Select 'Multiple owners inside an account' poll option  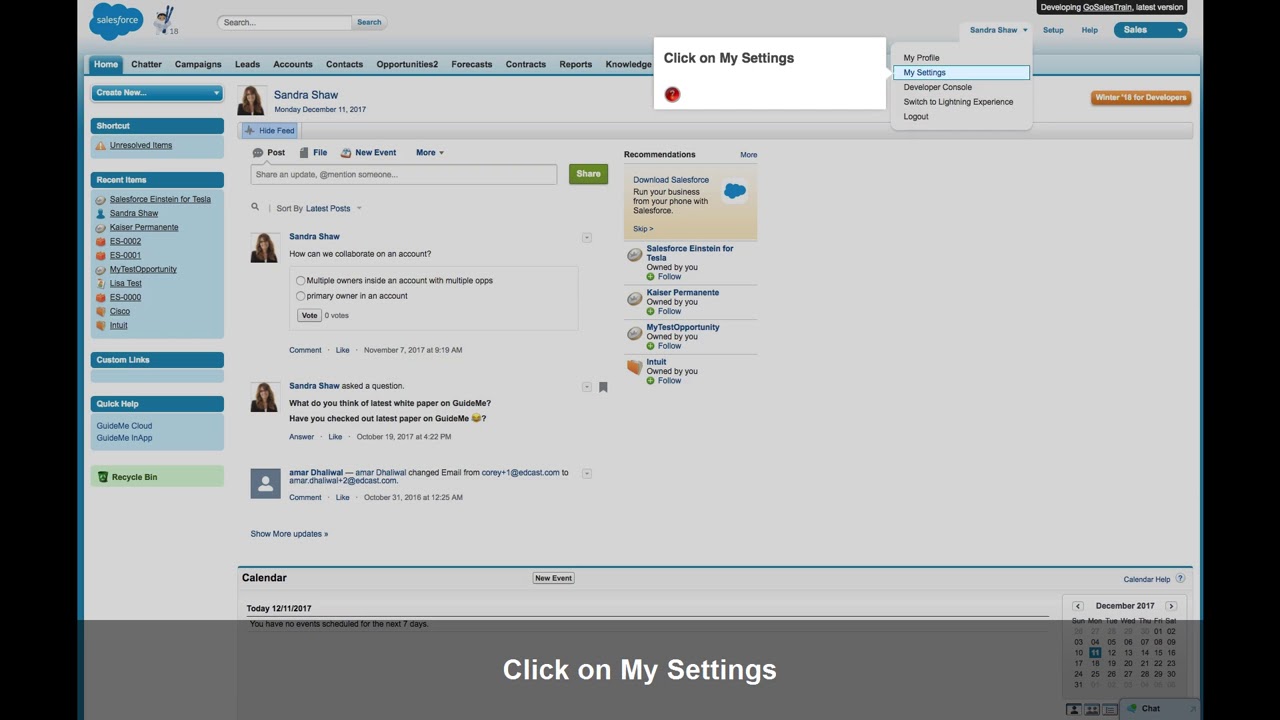coord(300,281)
